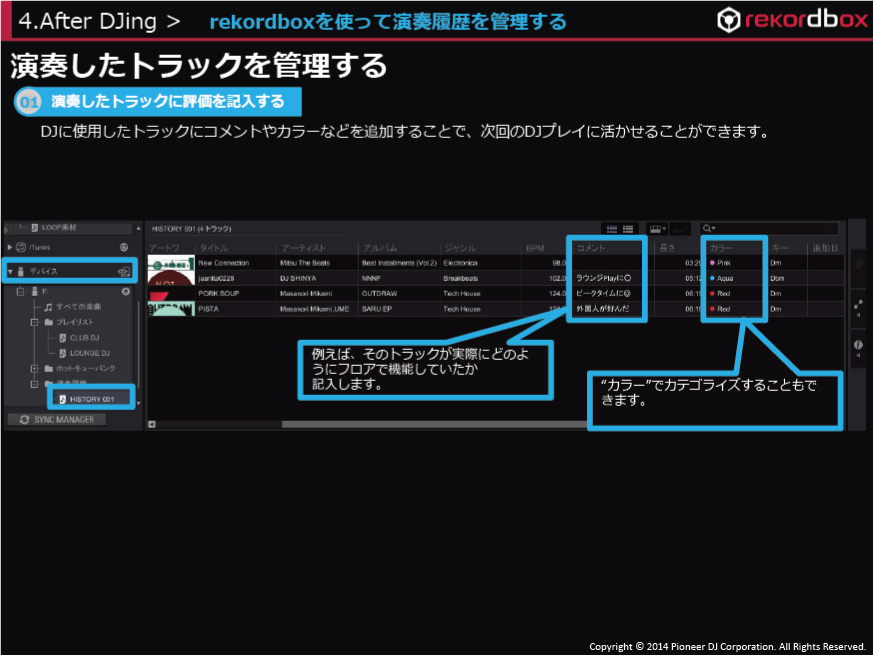Sort by the カラー column header
The height and width of the screenshot is (655, 873).
pyautogui.click(x=722, y=248)
